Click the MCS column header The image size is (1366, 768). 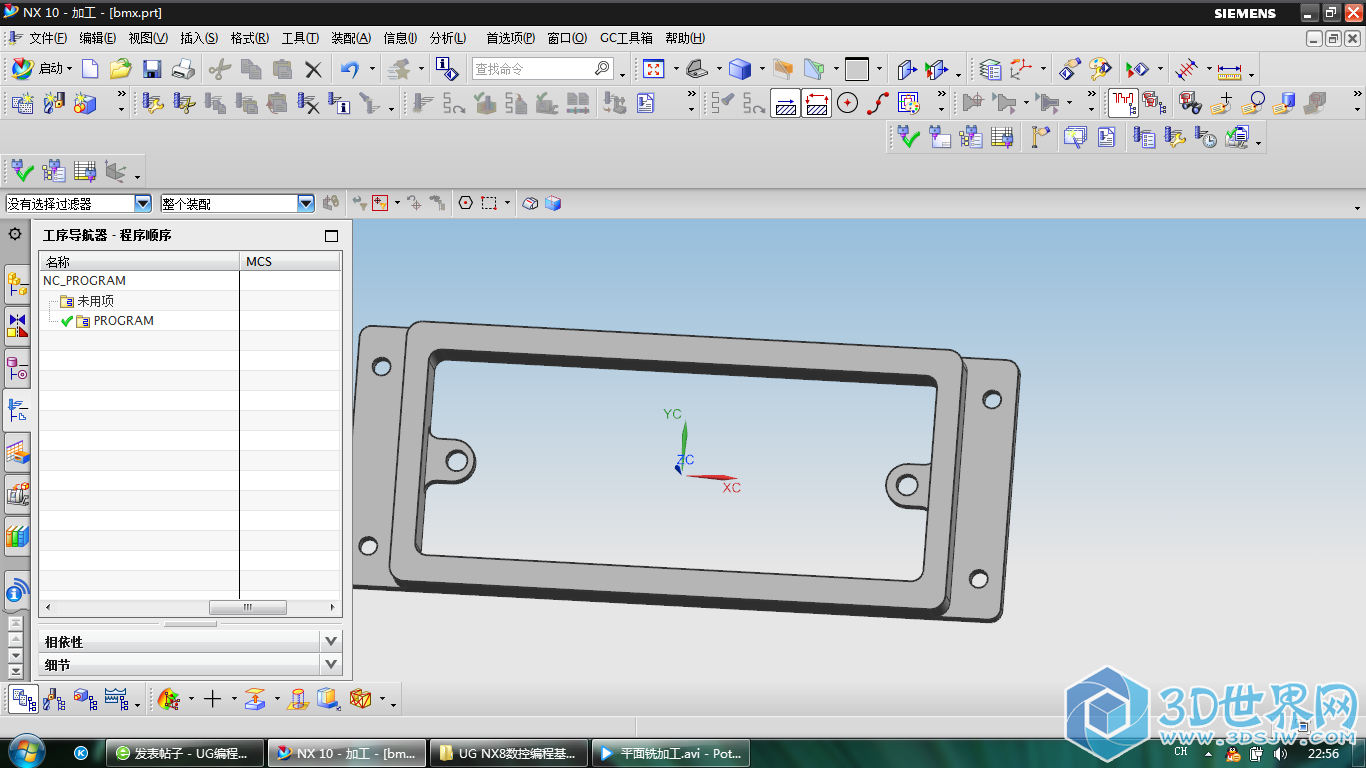pyautogui.click(x=290, y=261)
